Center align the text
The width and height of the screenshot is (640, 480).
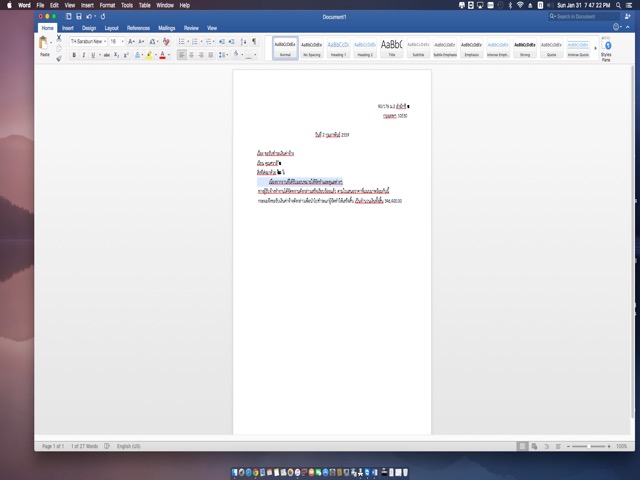pyautogui.click(x=193, y=55)
